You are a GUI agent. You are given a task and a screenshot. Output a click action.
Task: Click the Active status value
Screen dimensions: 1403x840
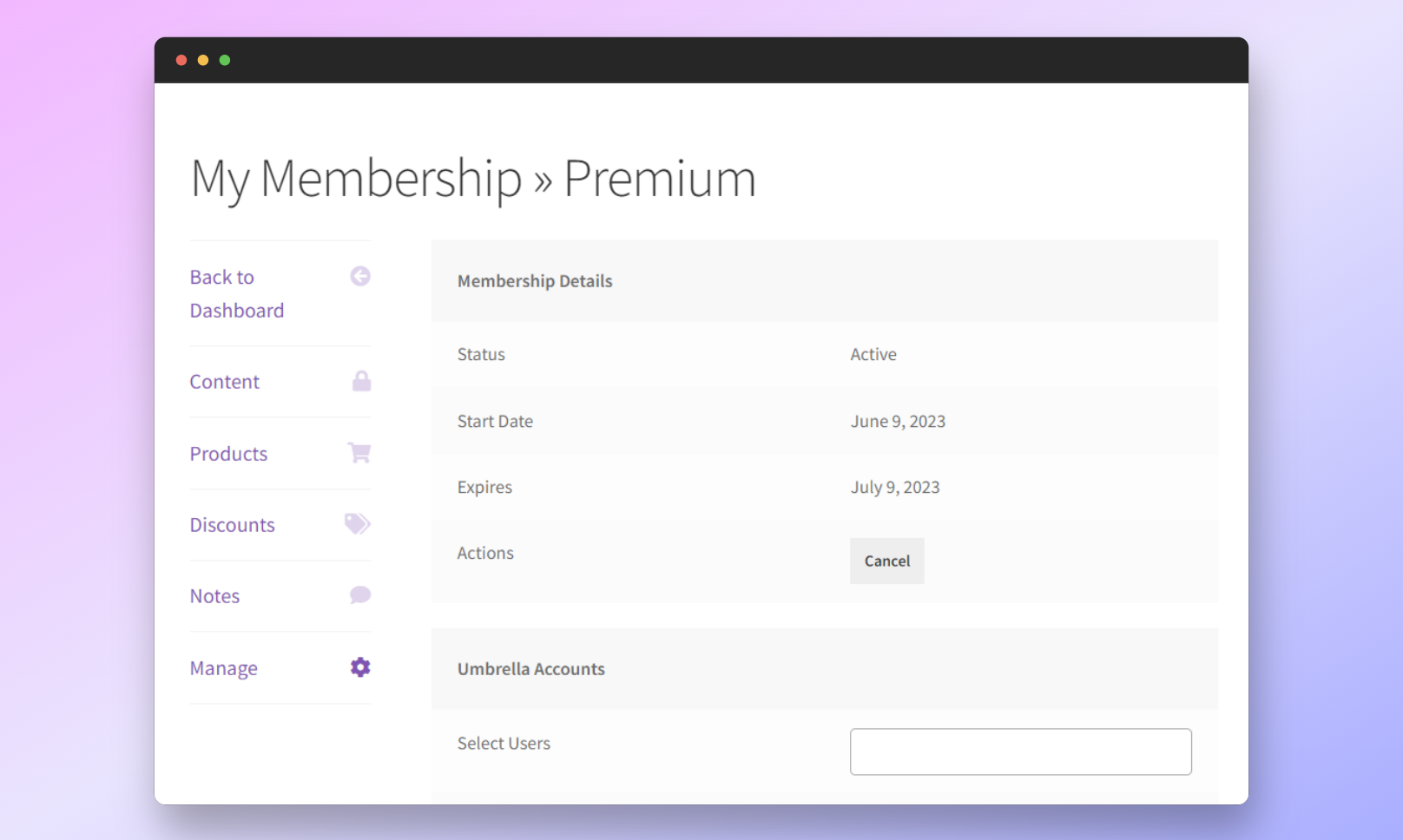[x=873, y=354]
